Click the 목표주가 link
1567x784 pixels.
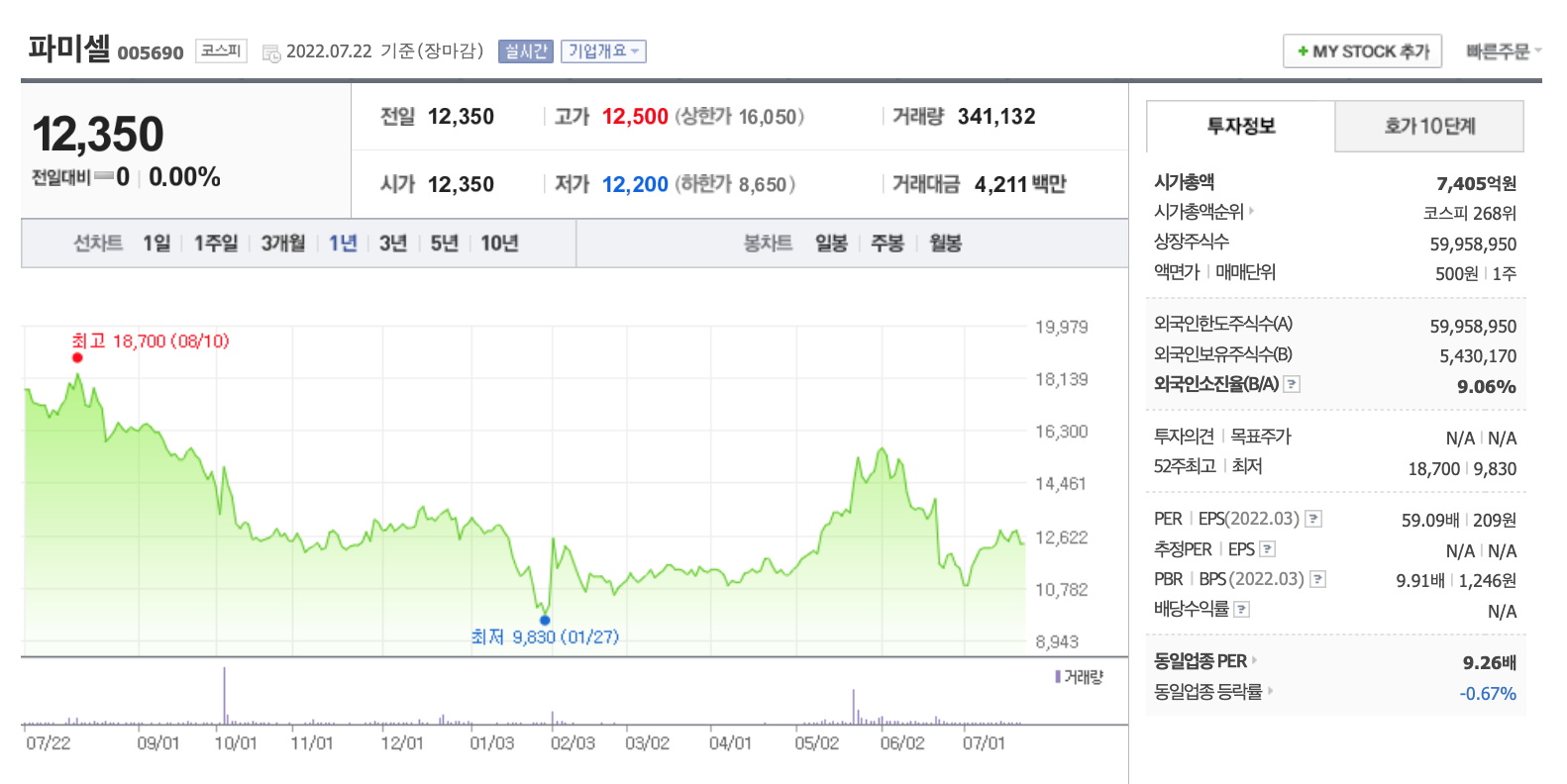click(x=1261, y=437)
